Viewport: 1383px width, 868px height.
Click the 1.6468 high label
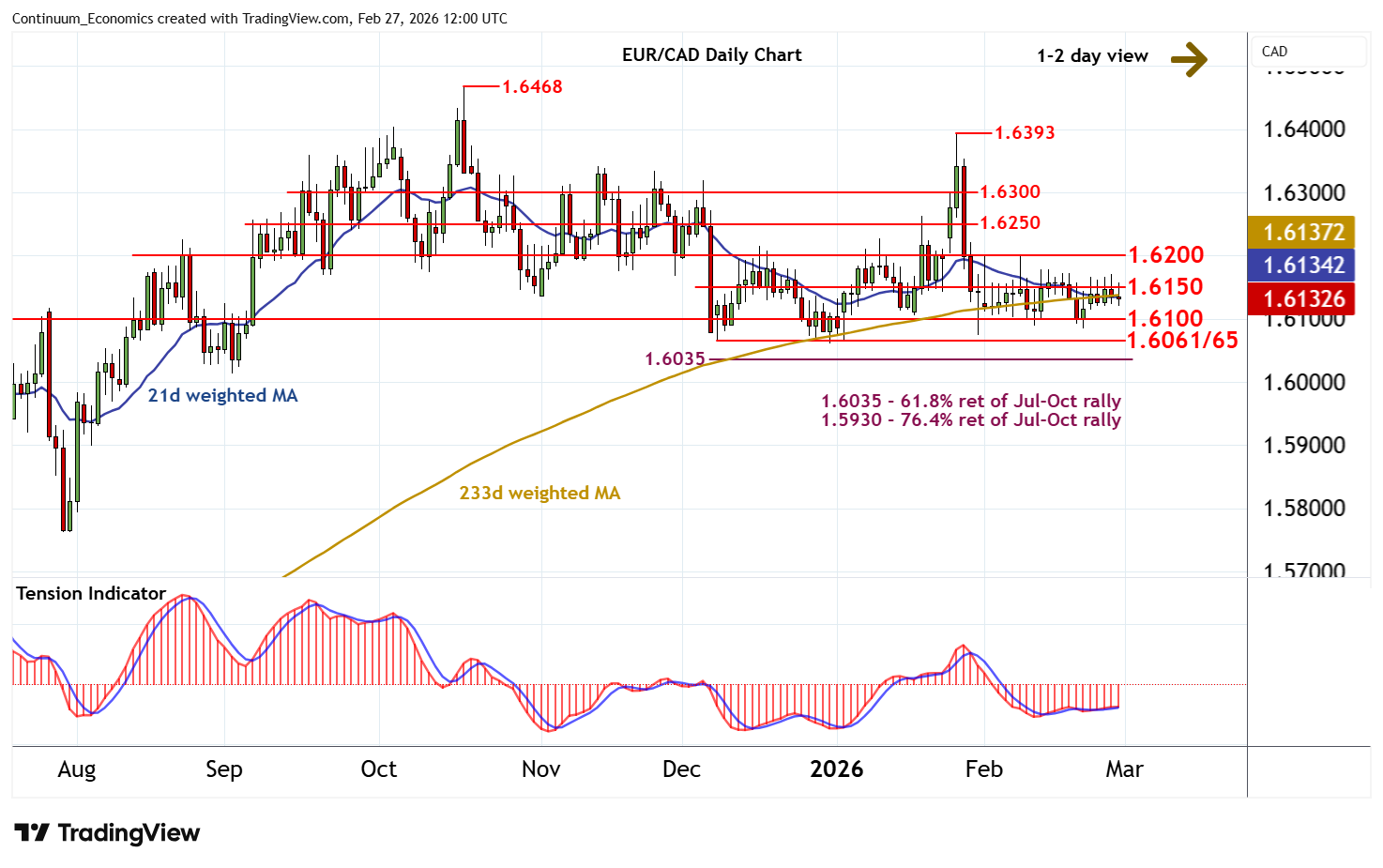532,87
